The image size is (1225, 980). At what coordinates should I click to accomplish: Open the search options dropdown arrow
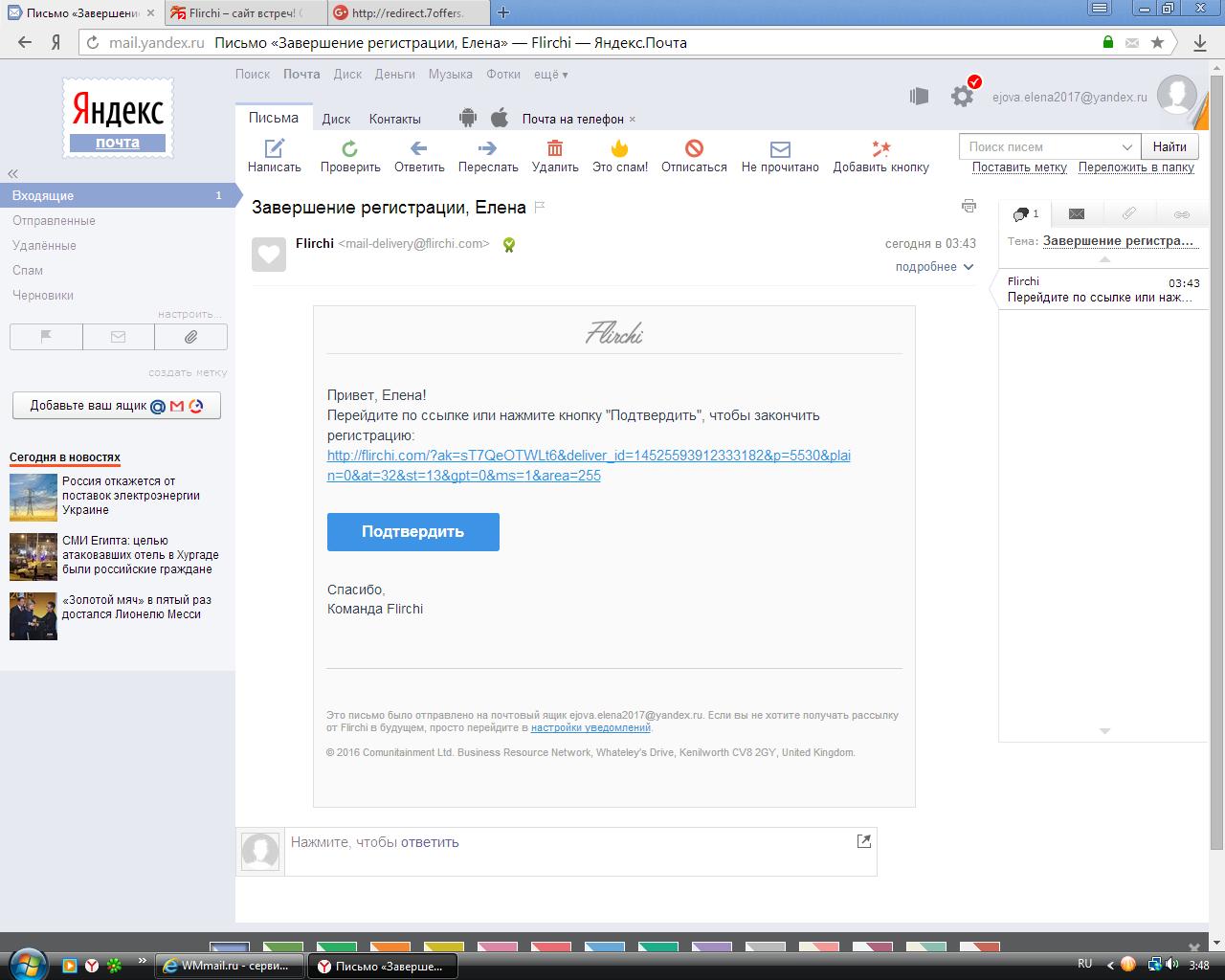click(1127, 146)
